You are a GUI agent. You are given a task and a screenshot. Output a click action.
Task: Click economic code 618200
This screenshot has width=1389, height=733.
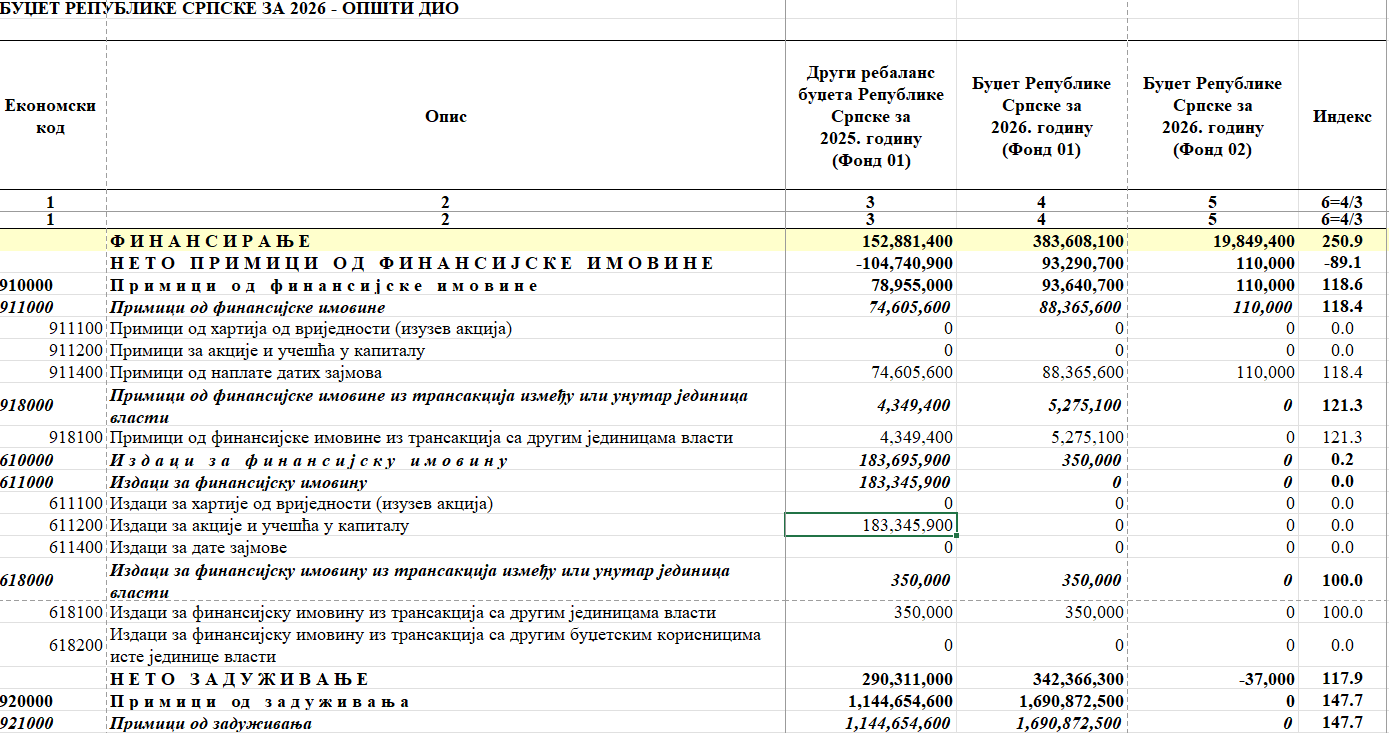tap(78, 646)
